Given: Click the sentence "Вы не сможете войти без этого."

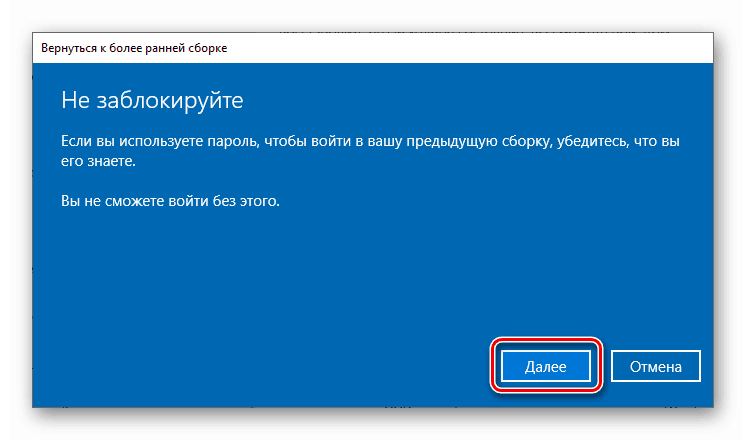Looking at the screenshot, I should click(171, 201).
